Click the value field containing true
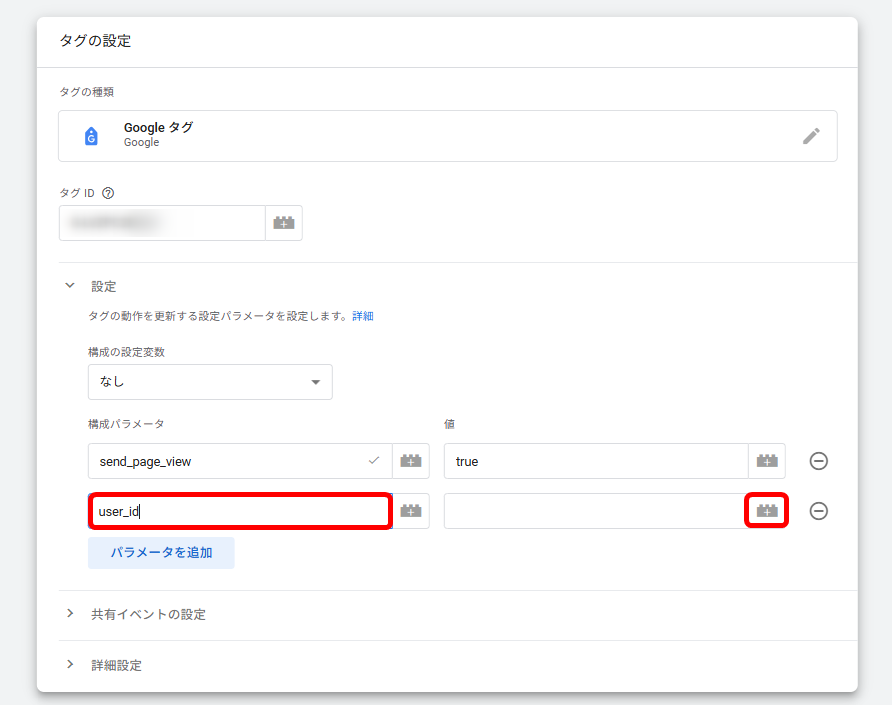Image resolution: width=892 pixels, height=705 pixels. coord(596,461)
